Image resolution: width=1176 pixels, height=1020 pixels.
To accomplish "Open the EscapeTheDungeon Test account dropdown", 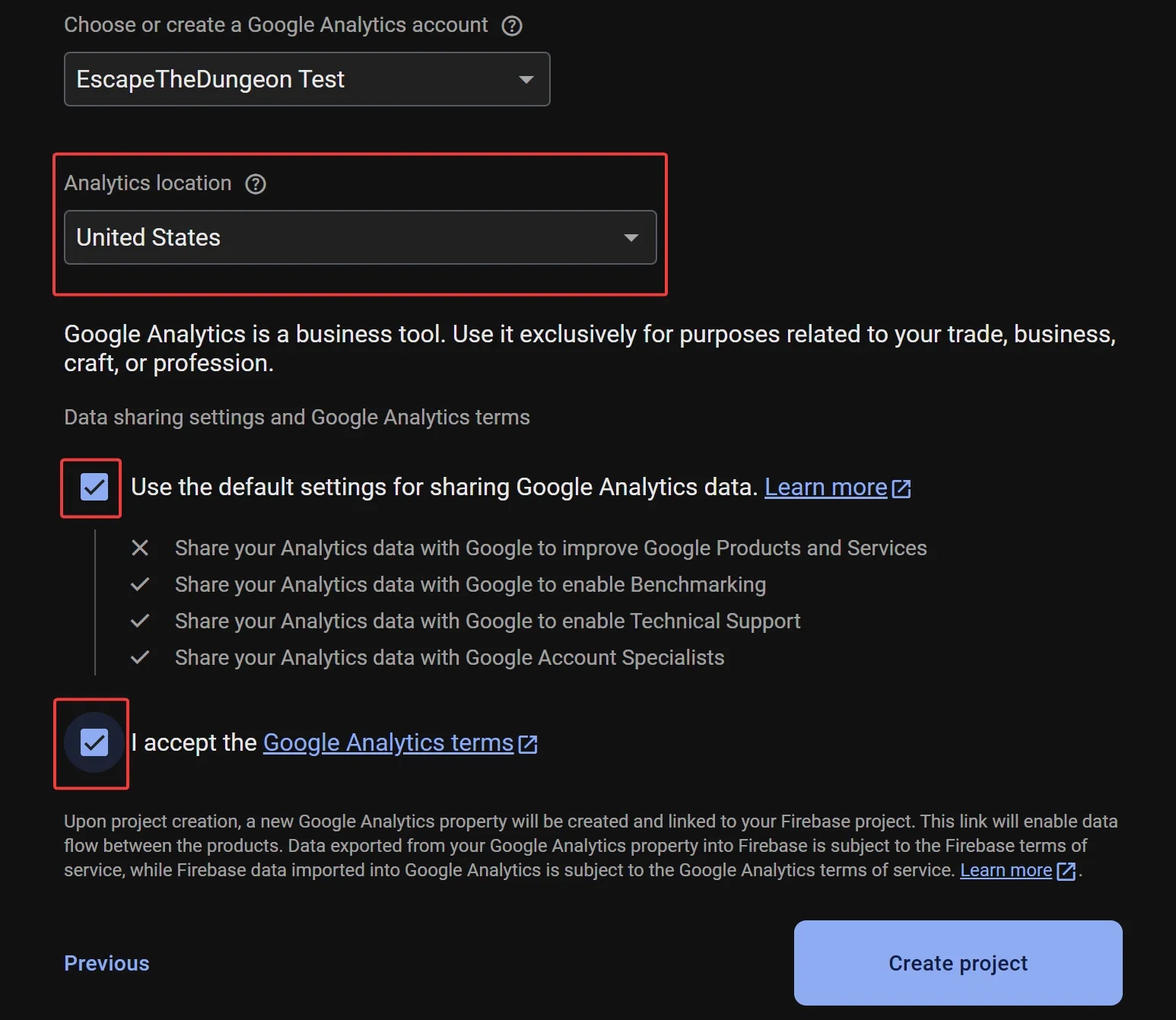I will tap(307, 79).
